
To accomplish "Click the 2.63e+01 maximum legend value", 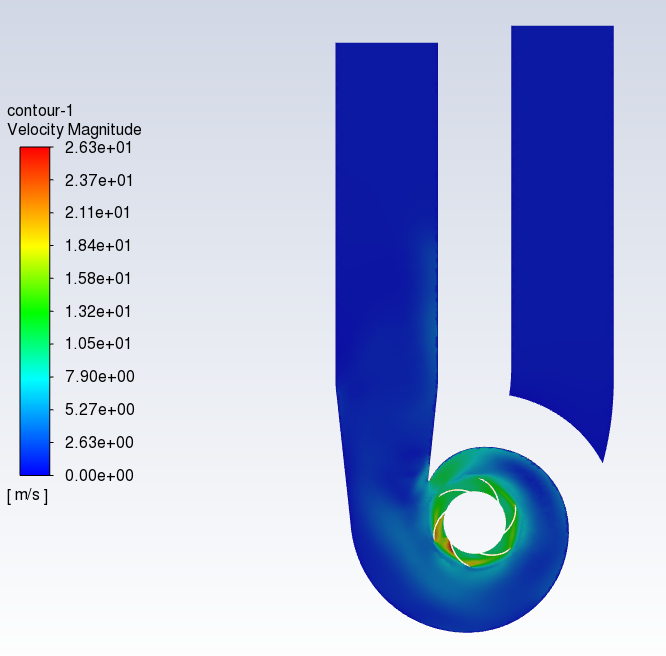I will coord(99,148).
